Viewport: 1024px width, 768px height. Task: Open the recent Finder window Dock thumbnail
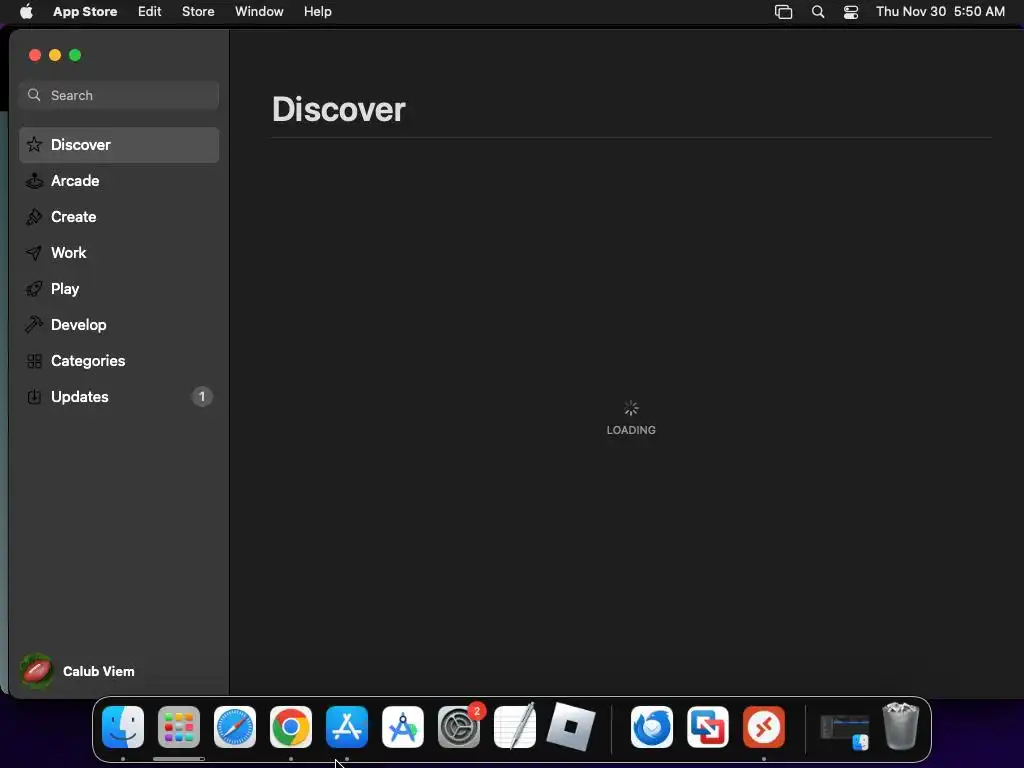(x=845, y=731)
